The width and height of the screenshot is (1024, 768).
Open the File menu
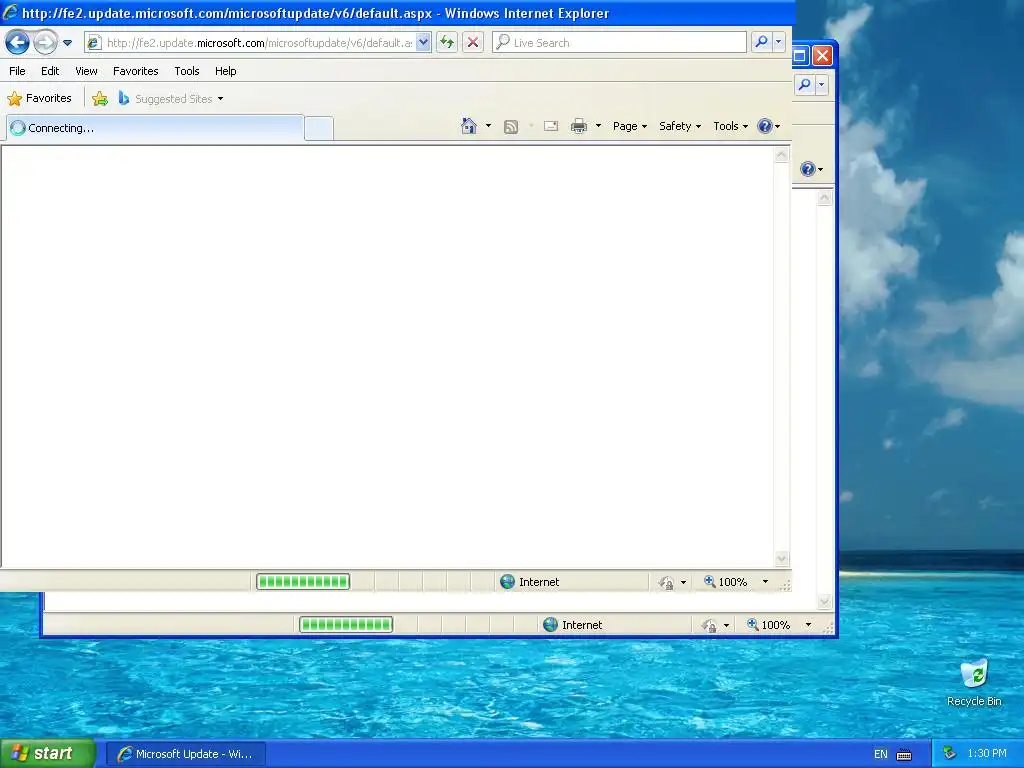[18, 71]
